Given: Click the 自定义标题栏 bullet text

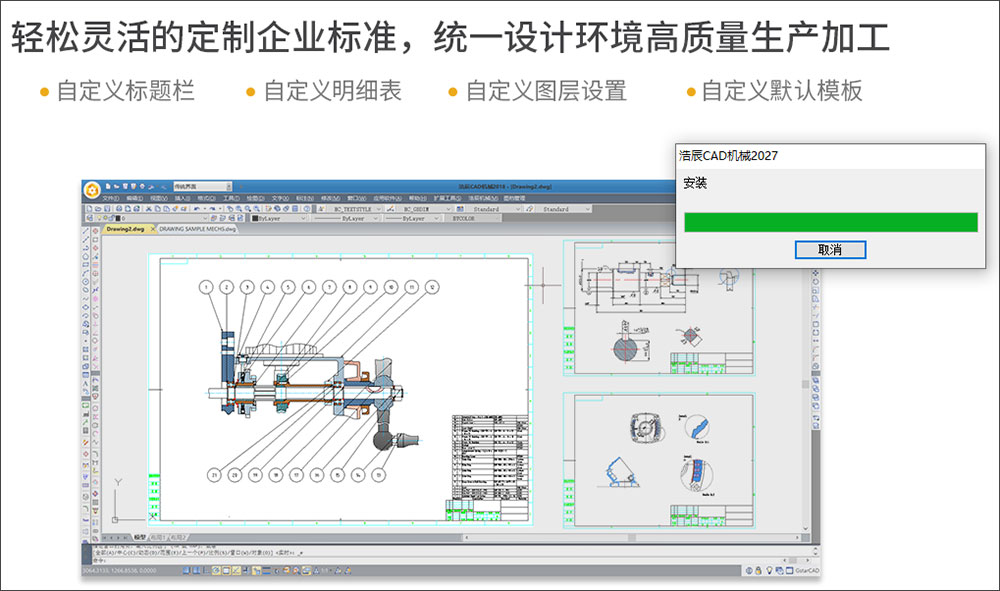Looking at the screenshot, I should (x=126, y=91).
